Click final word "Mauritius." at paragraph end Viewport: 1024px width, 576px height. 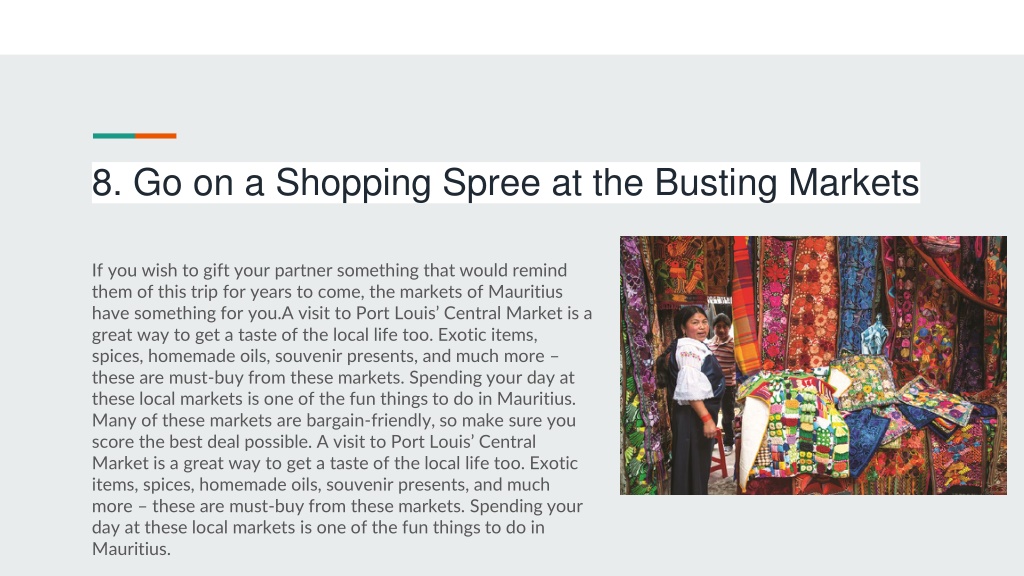[x=131, y=549]
